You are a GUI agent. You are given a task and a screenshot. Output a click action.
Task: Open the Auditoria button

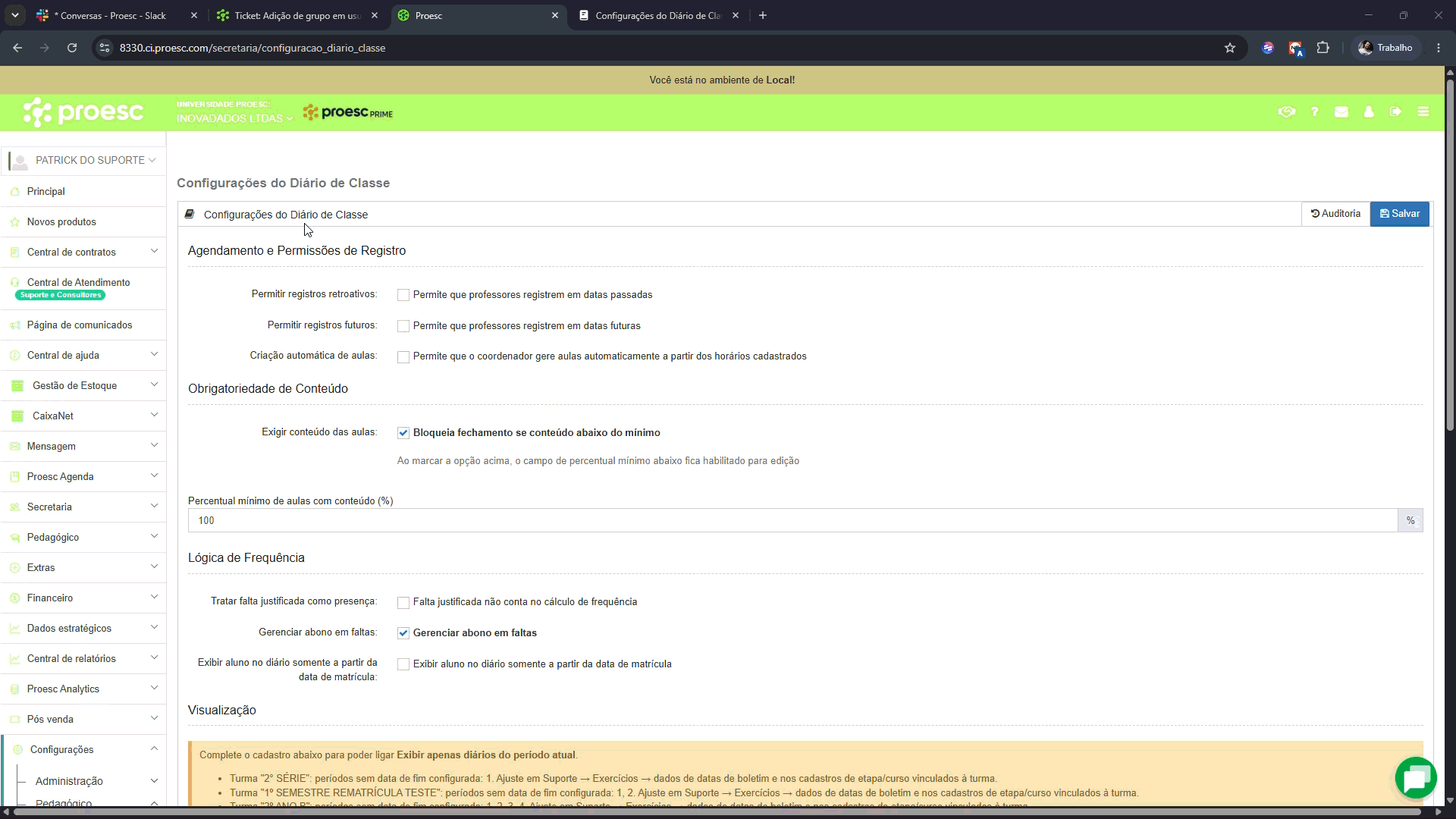1335,214
